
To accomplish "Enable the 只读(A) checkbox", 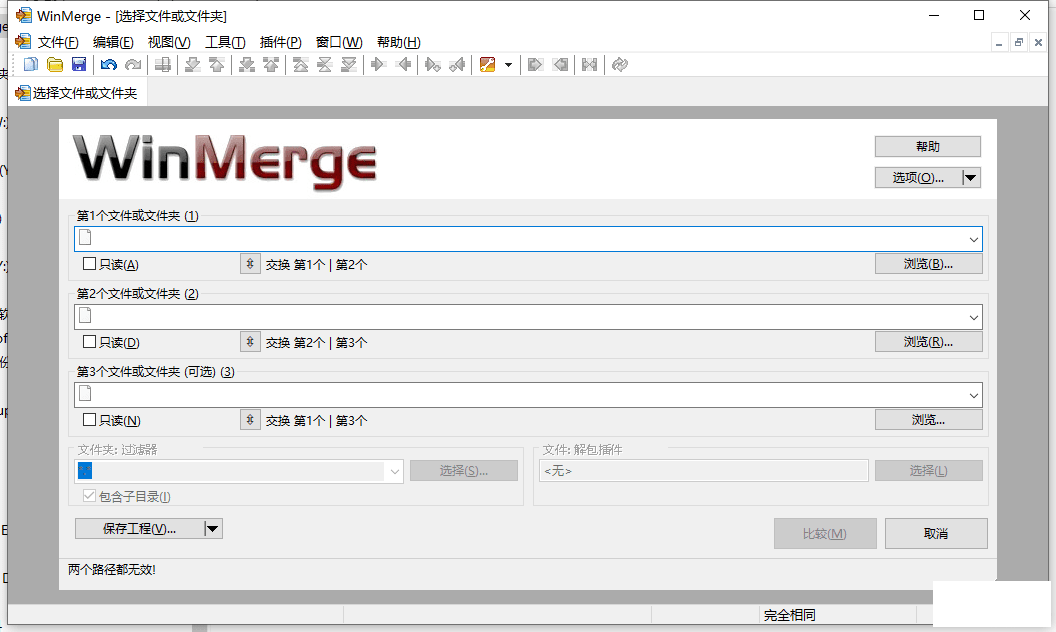I will click(89, 264).
